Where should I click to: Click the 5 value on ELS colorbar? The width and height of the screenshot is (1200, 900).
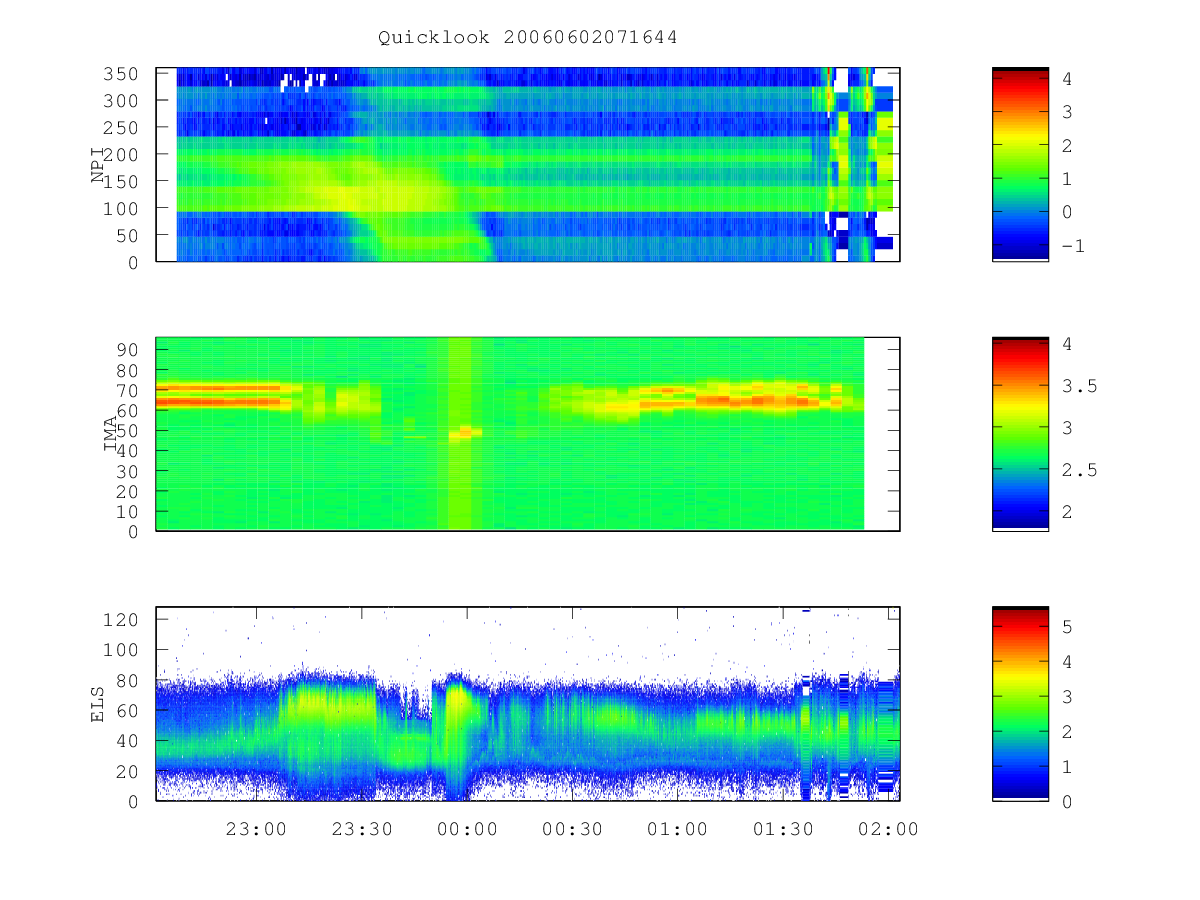click(1066, 626)
